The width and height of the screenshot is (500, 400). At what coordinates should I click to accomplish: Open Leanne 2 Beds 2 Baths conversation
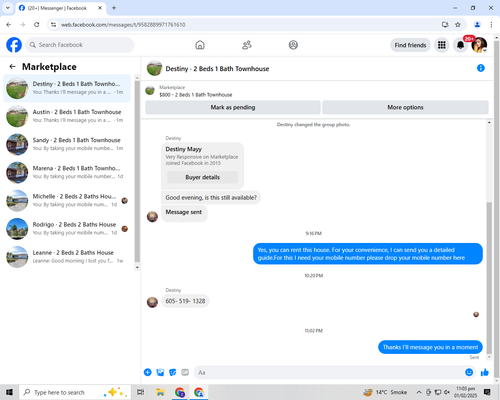tap(67, 257)
